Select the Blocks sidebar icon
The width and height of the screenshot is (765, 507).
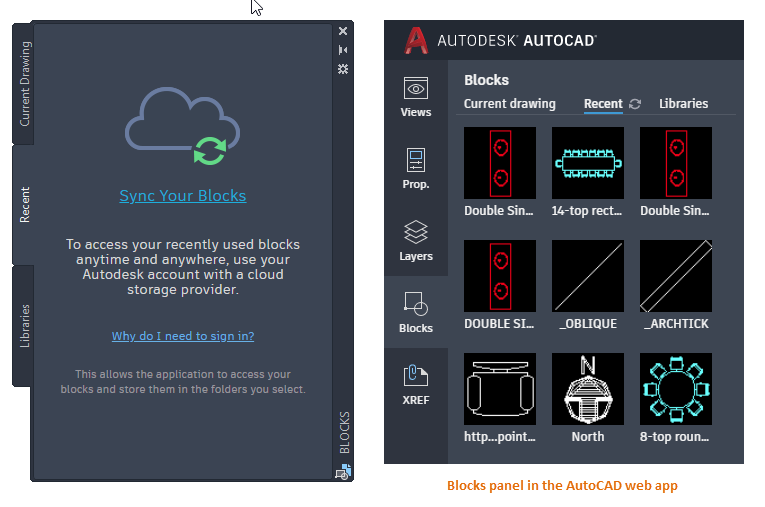coord(416,312)
